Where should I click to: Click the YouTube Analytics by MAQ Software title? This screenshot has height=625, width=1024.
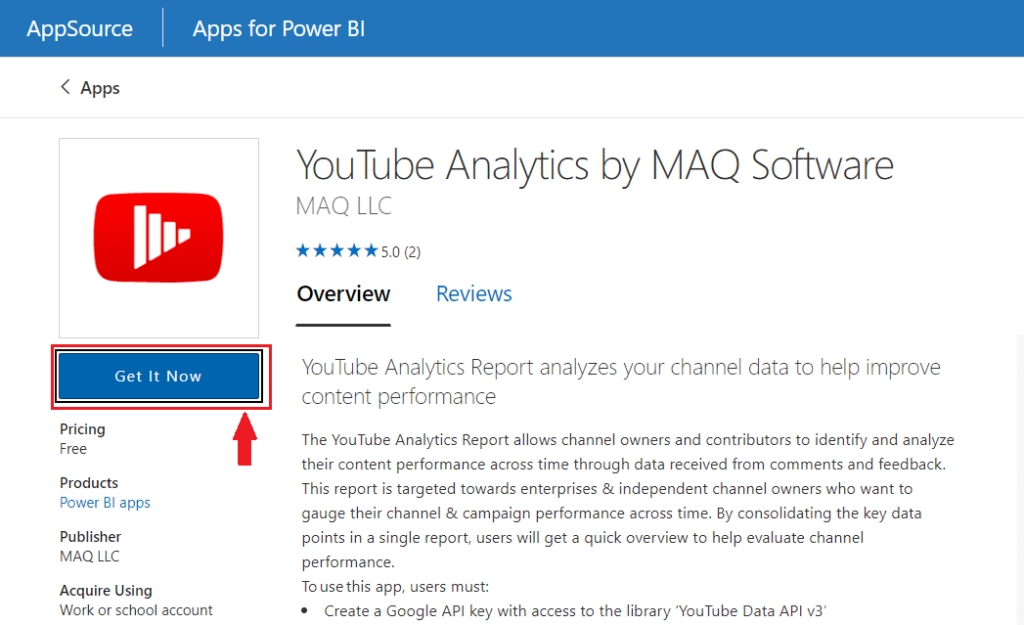(x=595, y=165)
